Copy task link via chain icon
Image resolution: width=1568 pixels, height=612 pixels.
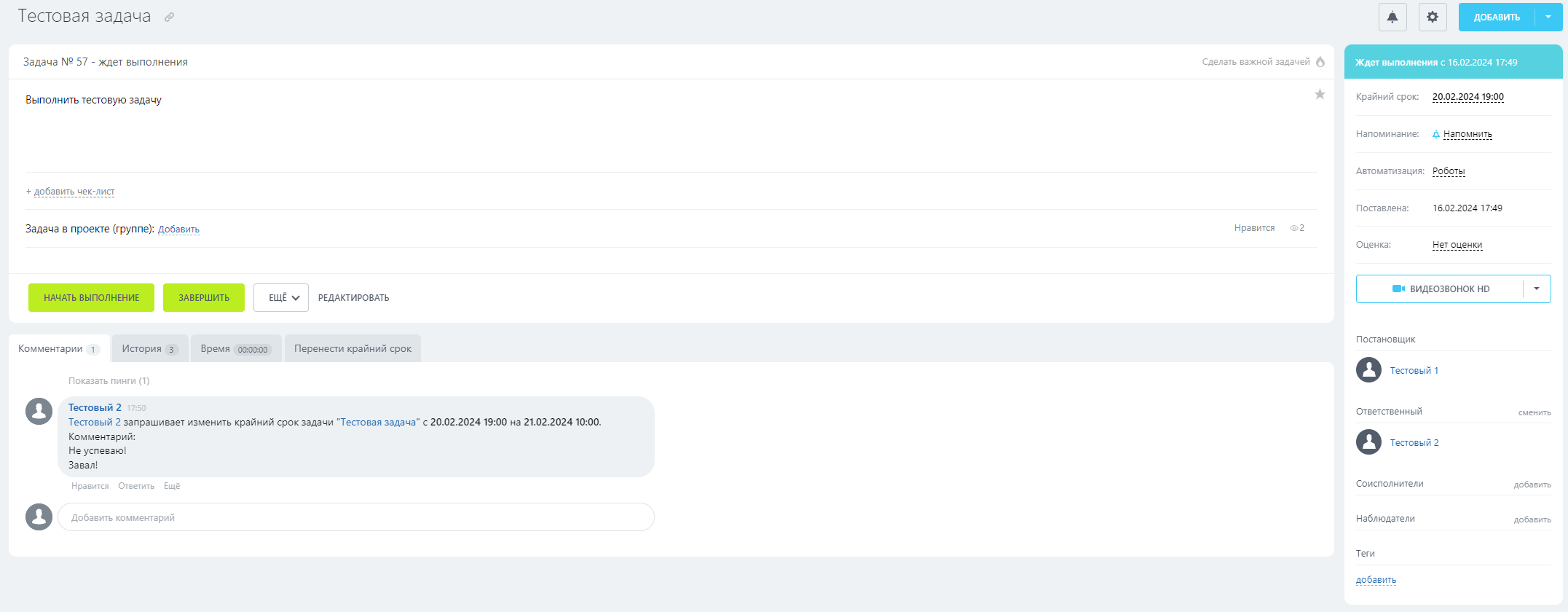169,17
